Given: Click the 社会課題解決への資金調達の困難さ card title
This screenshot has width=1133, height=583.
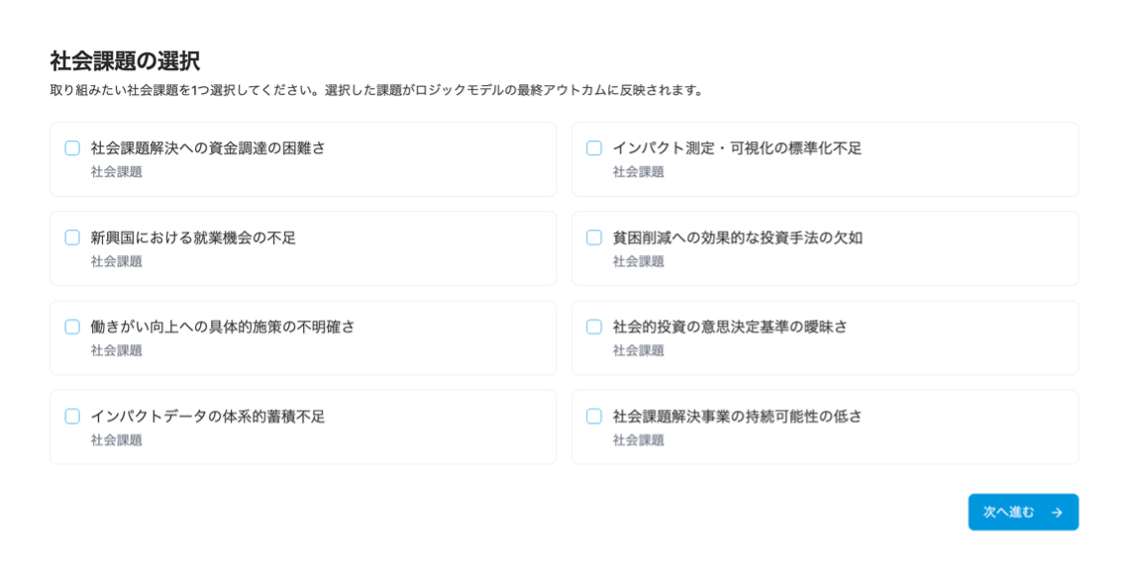Looking at the screenshot, I should tap(207, 148).
